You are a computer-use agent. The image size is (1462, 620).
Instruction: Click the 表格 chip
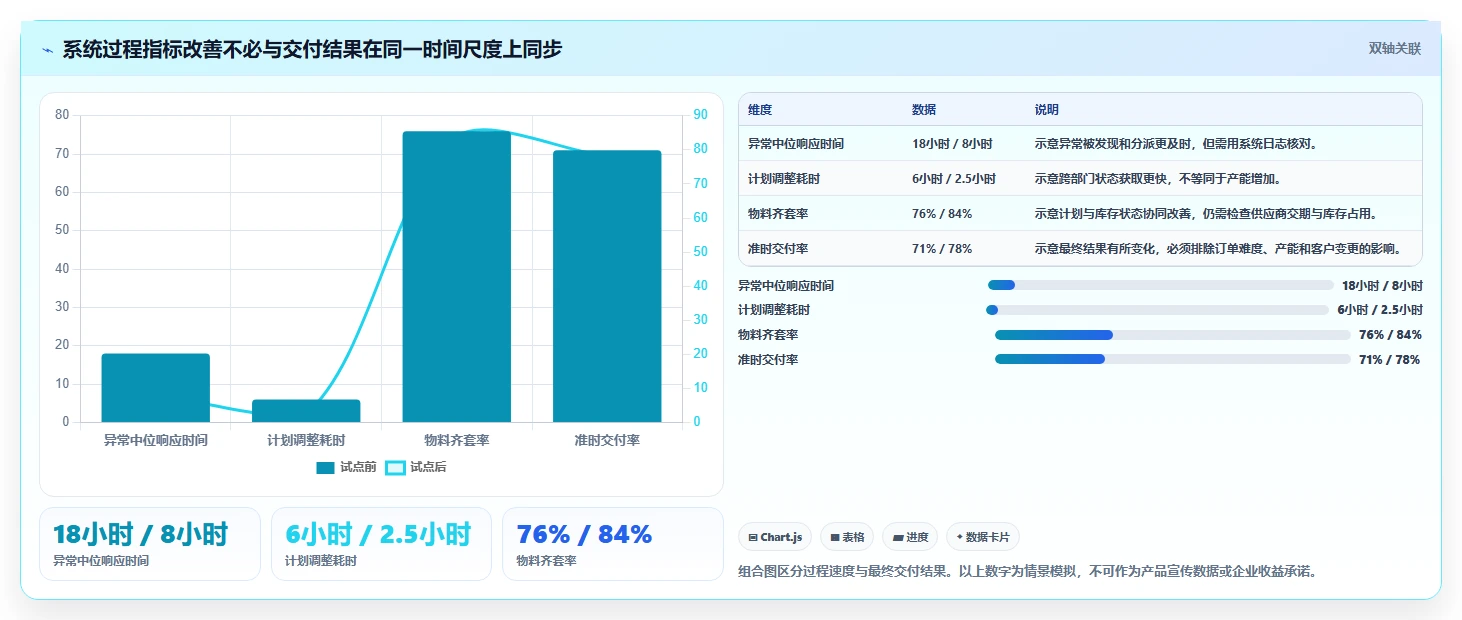click(846, 537)
